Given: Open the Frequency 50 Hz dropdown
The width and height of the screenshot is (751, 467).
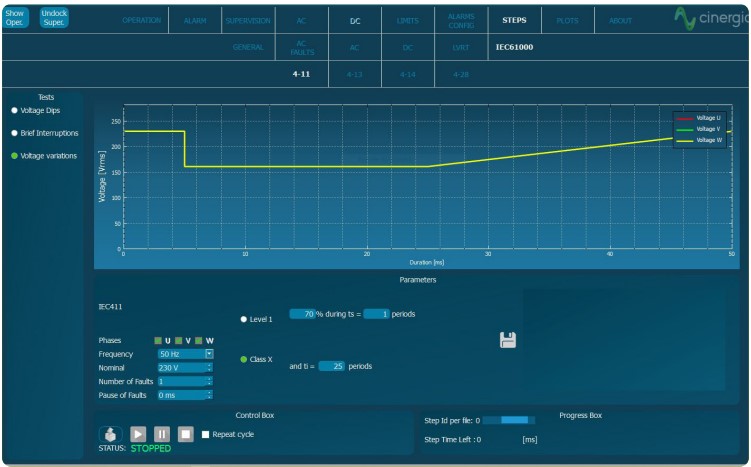Looking at the screenshot, I should pos(209,354).
